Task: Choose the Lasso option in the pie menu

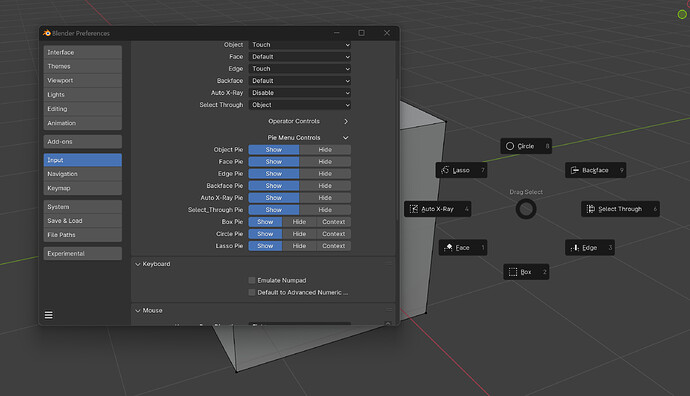Action: tap(461, 170)
